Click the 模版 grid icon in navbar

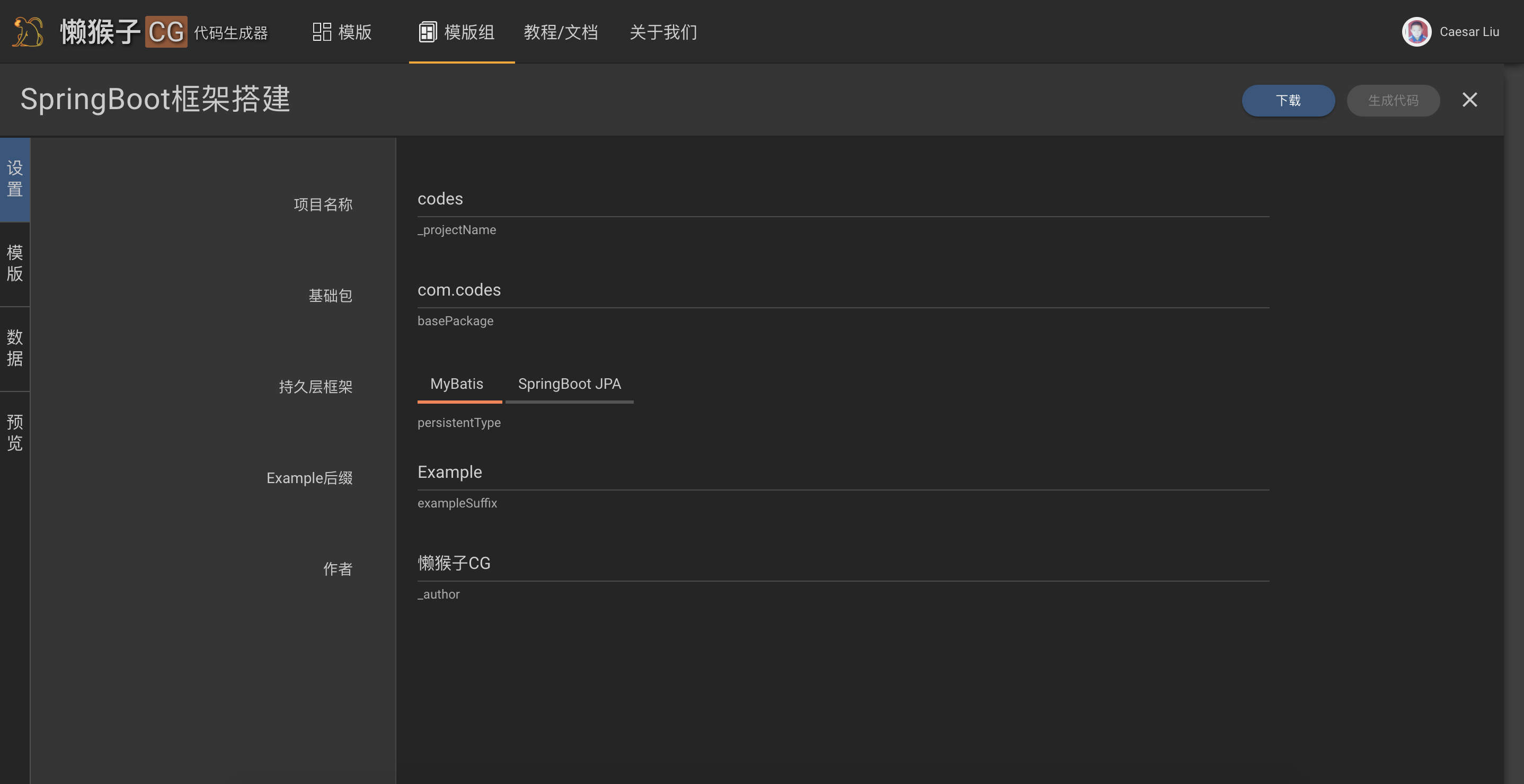(321, 32)
